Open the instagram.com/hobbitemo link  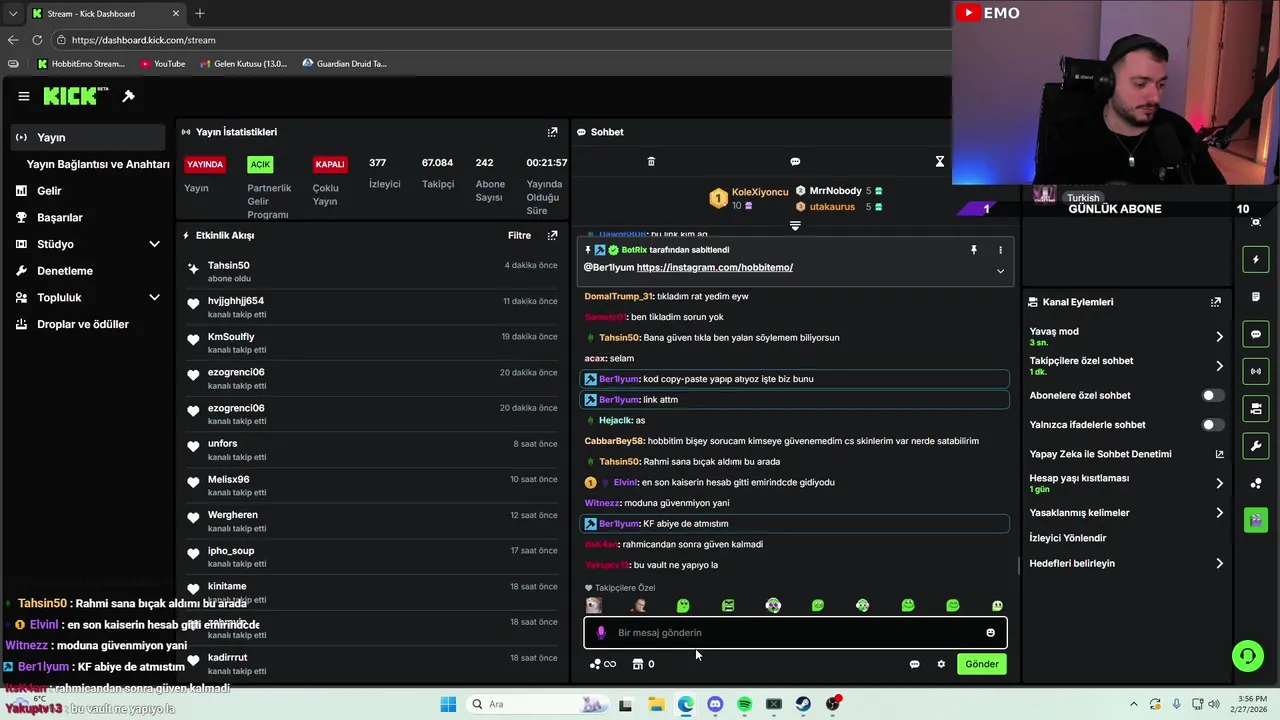(x=714, y=268)
